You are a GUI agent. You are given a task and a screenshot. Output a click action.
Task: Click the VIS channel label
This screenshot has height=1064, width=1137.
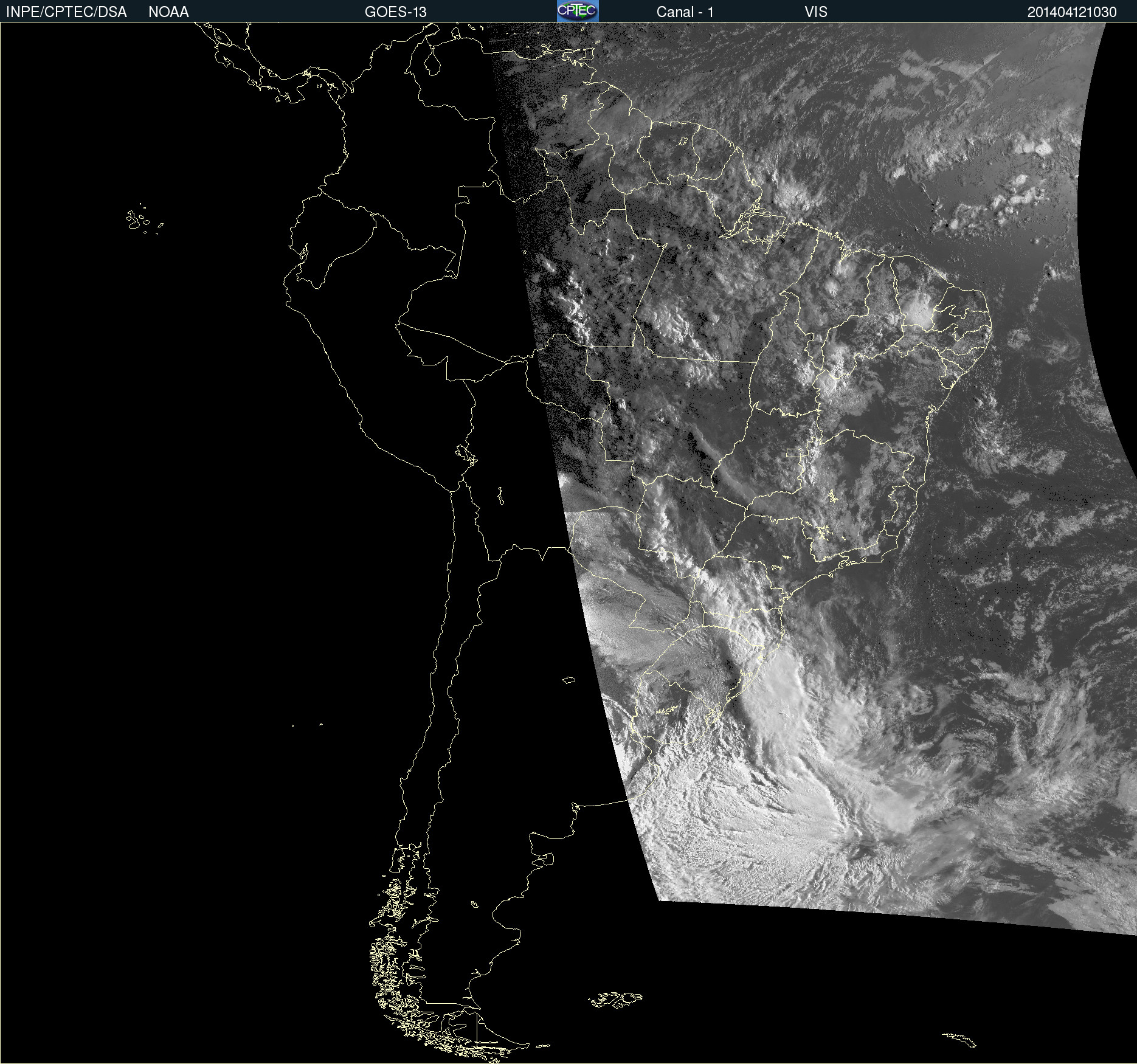[816, 12]
